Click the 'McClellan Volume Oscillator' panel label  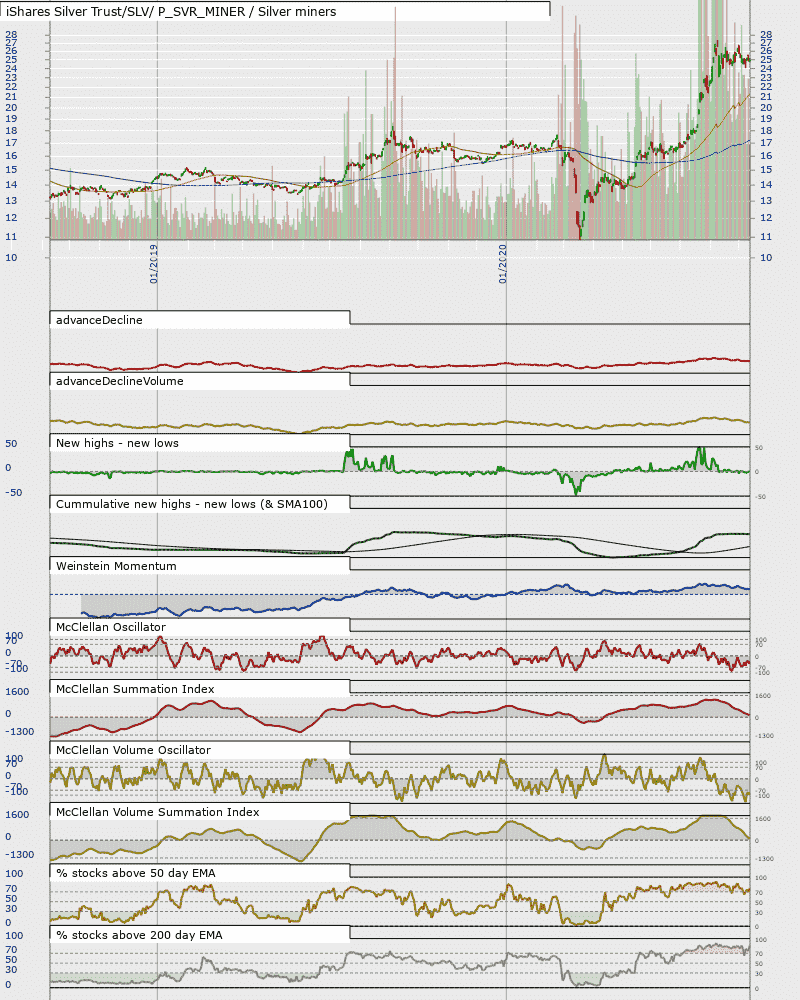tap(133, 751)
